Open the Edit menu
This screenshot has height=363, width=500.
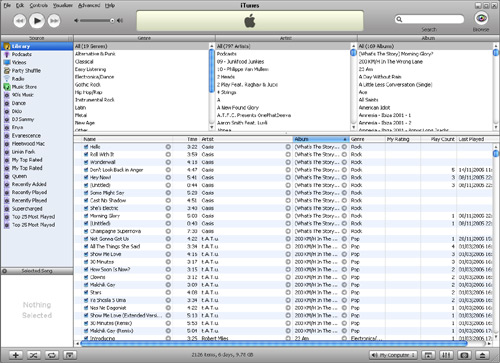20,5
